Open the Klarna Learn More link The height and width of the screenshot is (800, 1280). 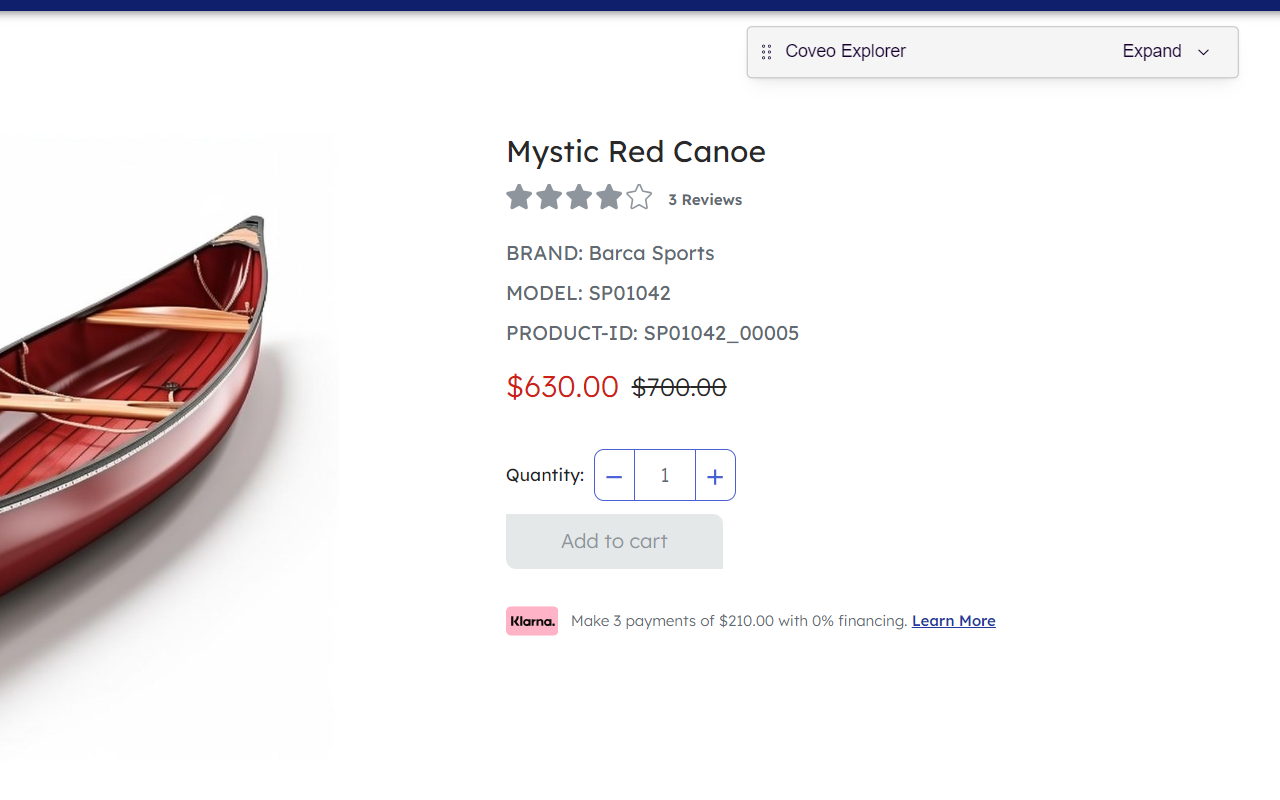click(x=953, y=621)
